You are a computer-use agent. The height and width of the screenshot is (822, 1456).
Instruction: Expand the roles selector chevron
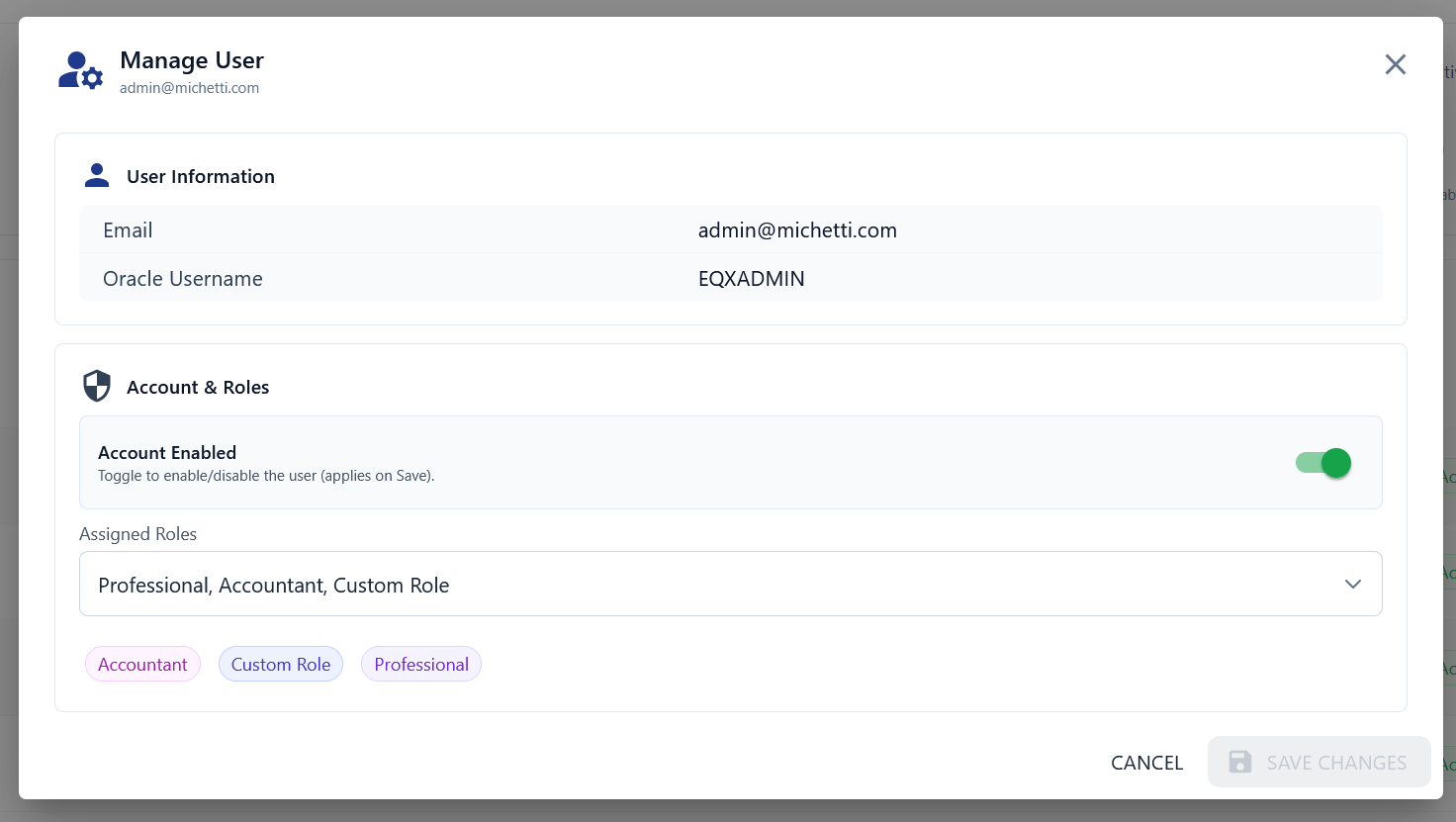point(1353,584)
